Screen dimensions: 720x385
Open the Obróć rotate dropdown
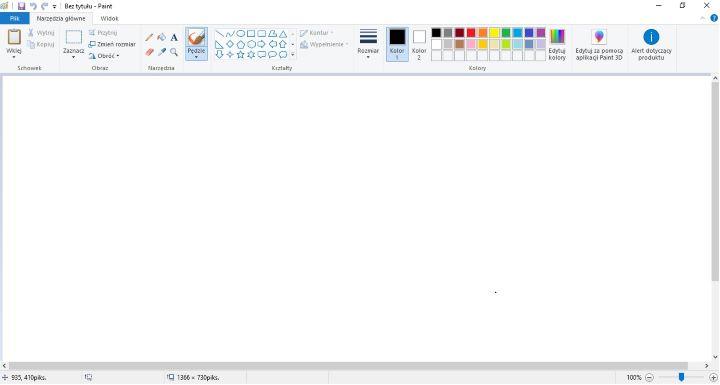click(104, 56)
